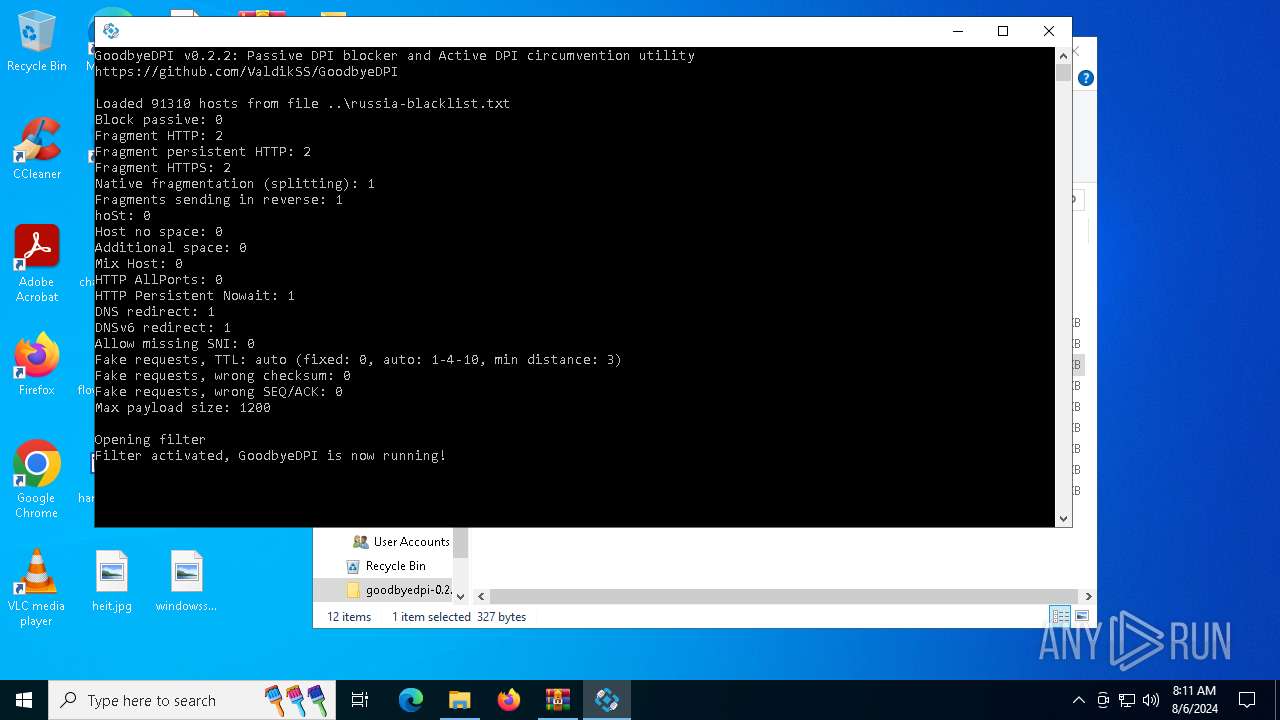Click the GoodbyeDPI console window title icon

coord(111,31)
